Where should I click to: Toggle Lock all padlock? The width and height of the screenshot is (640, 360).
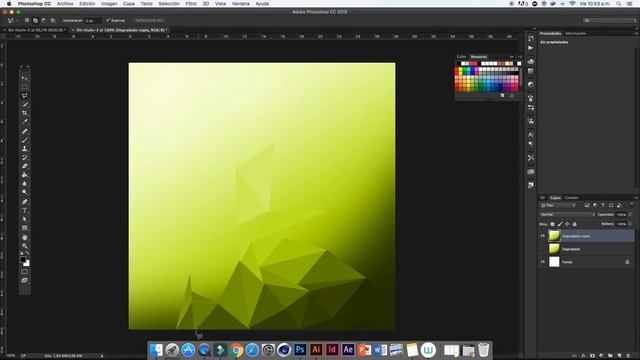click(x=575, y=224)
